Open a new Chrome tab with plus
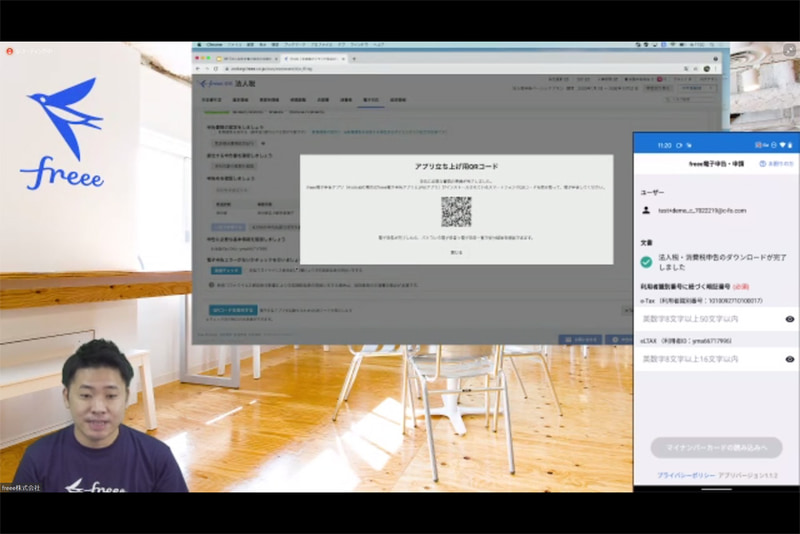The image size is (800, 534). (x=354, y=59)
